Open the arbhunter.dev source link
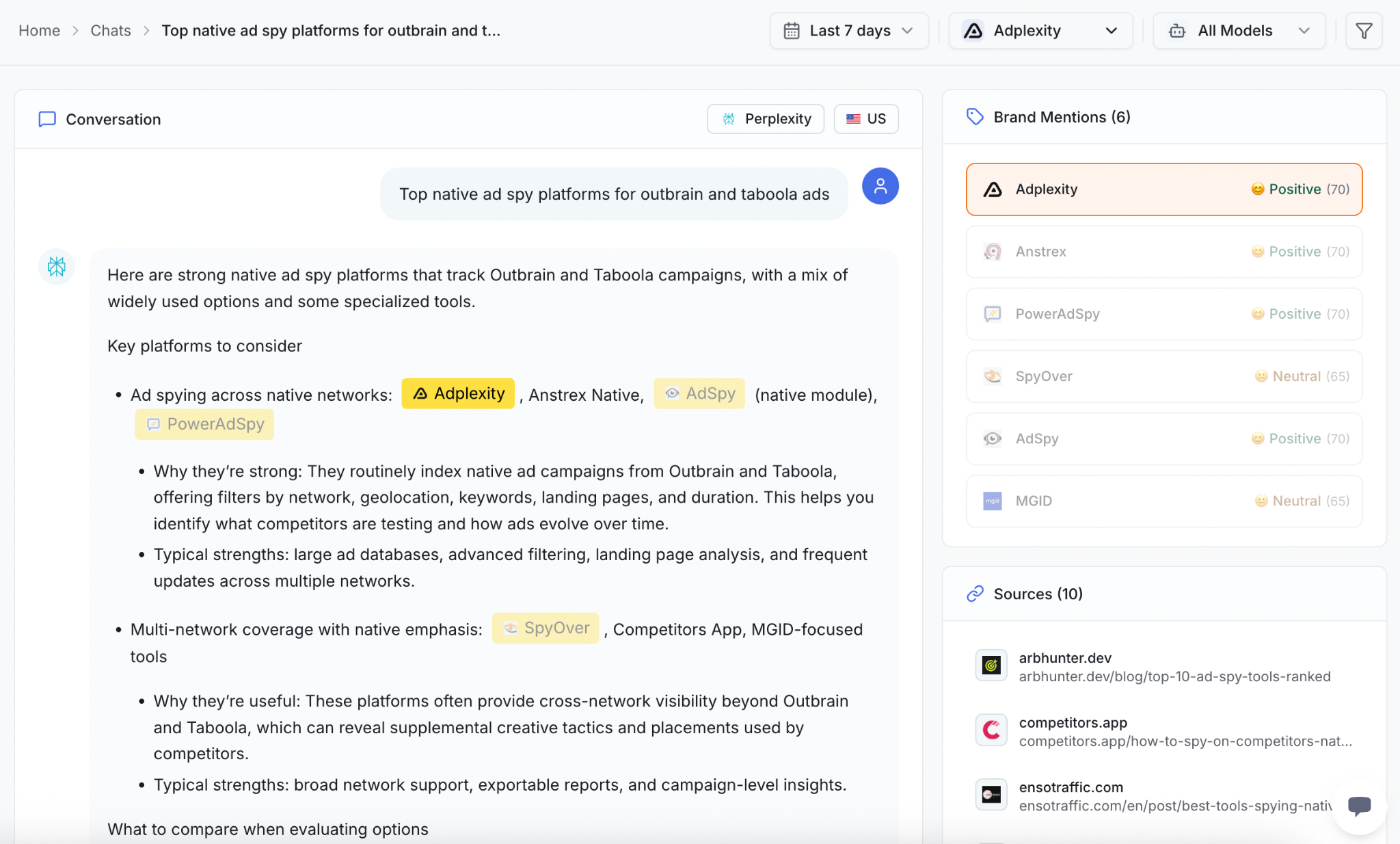 point(1174,667)
